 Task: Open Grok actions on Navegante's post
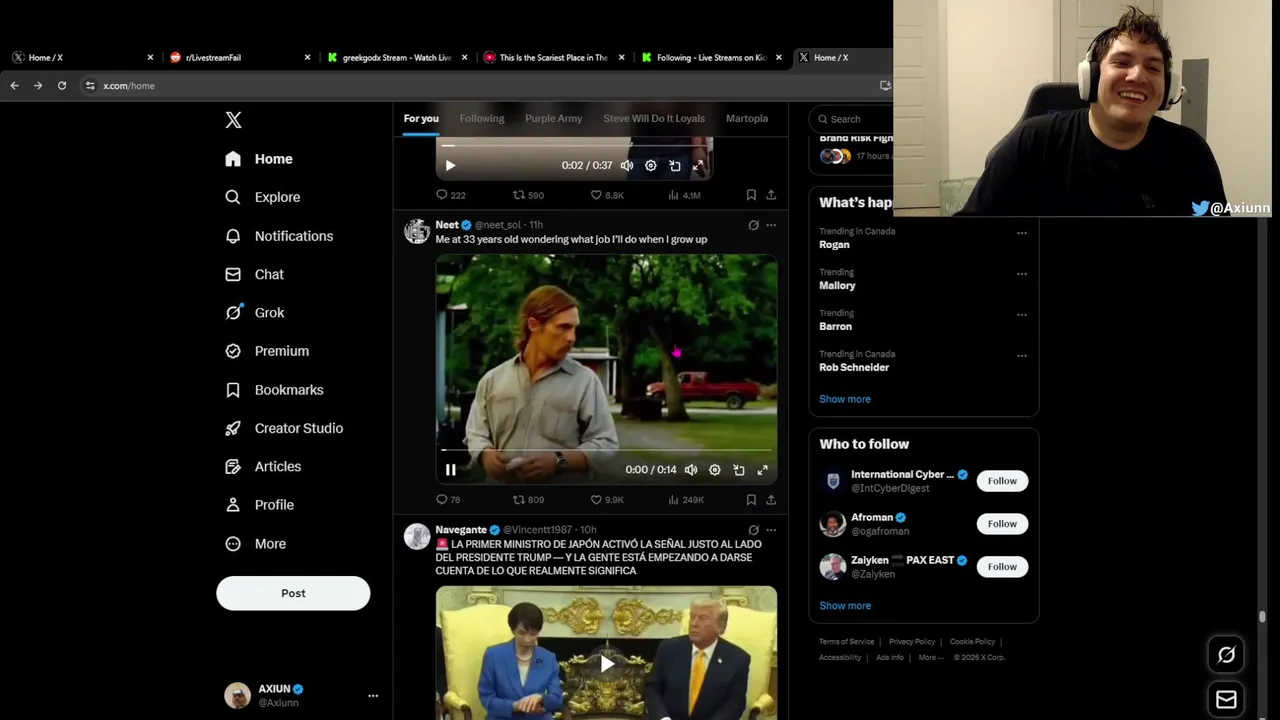click(754, 530)
